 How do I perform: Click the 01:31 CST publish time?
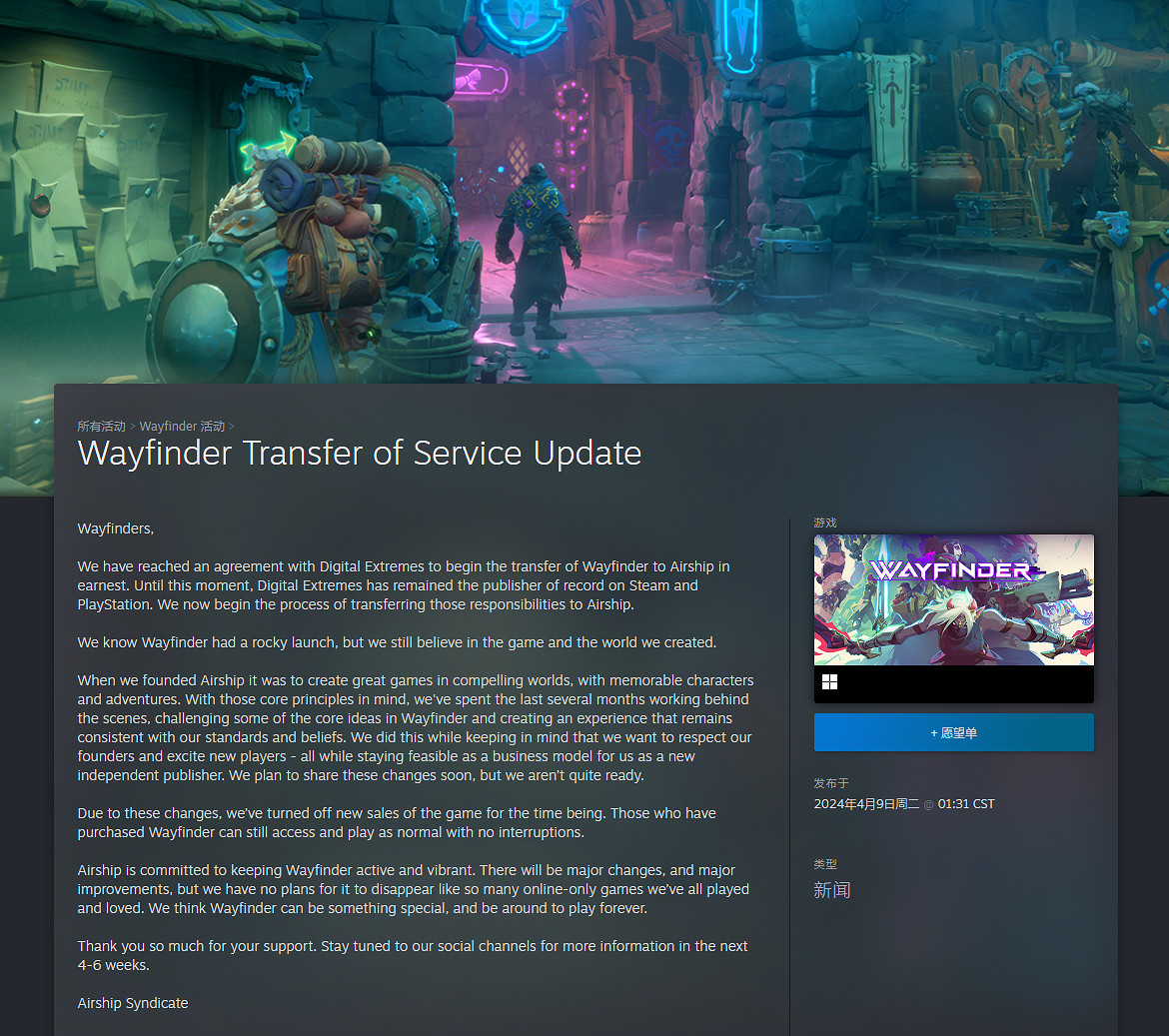click(966, 804)
